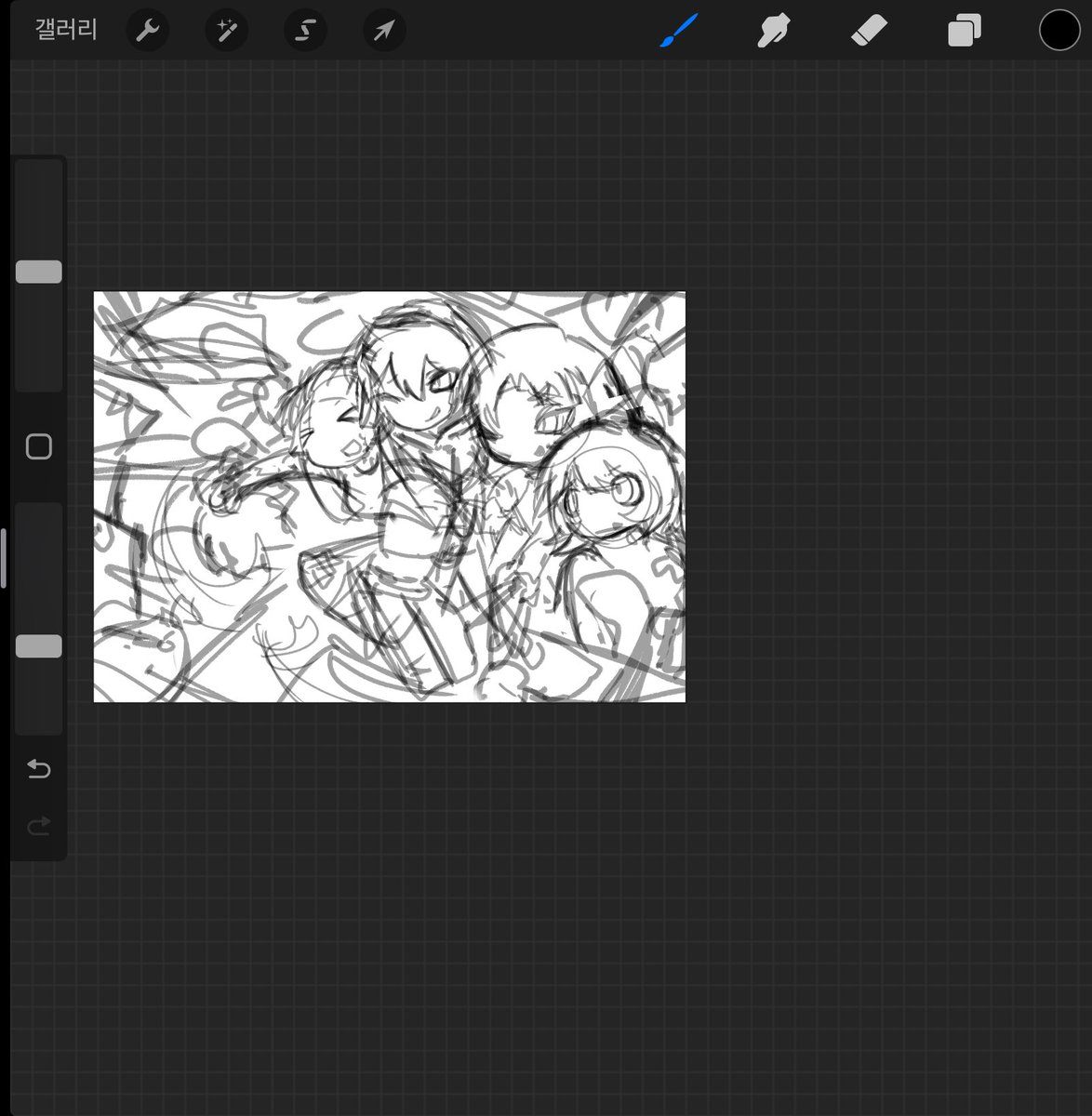
Task: Undo the last stroke
Action: click(x=38, y=769)
